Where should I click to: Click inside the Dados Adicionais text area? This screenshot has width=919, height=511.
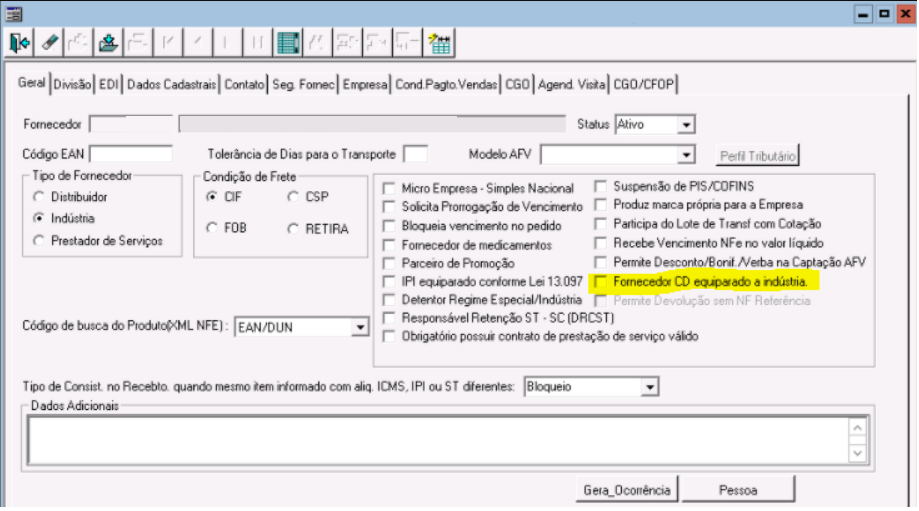[x=438, y=441]
